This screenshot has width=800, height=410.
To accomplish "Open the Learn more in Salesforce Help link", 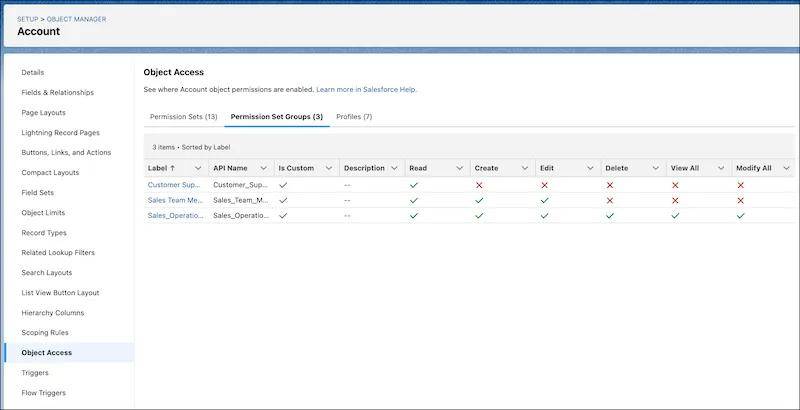I will click(366, 89).
